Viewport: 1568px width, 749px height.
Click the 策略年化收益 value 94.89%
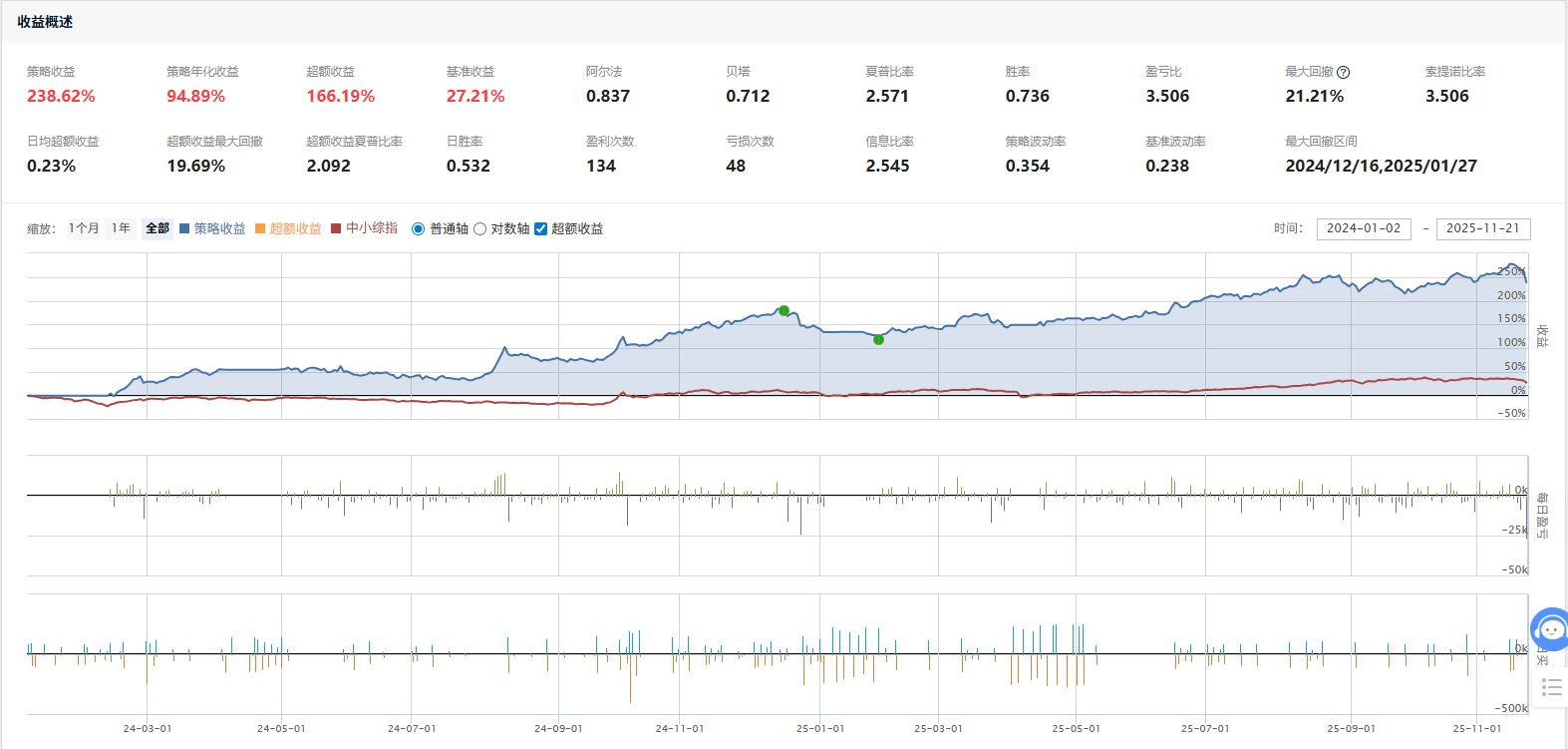tap(195, 96)
